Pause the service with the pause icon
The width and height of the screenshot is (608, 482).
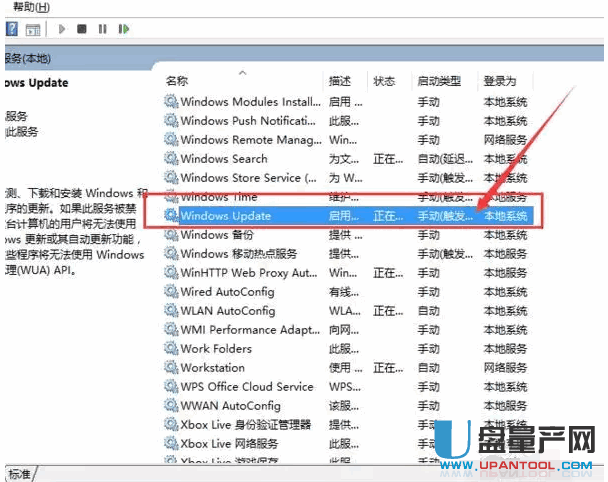[x=102, y=30]
